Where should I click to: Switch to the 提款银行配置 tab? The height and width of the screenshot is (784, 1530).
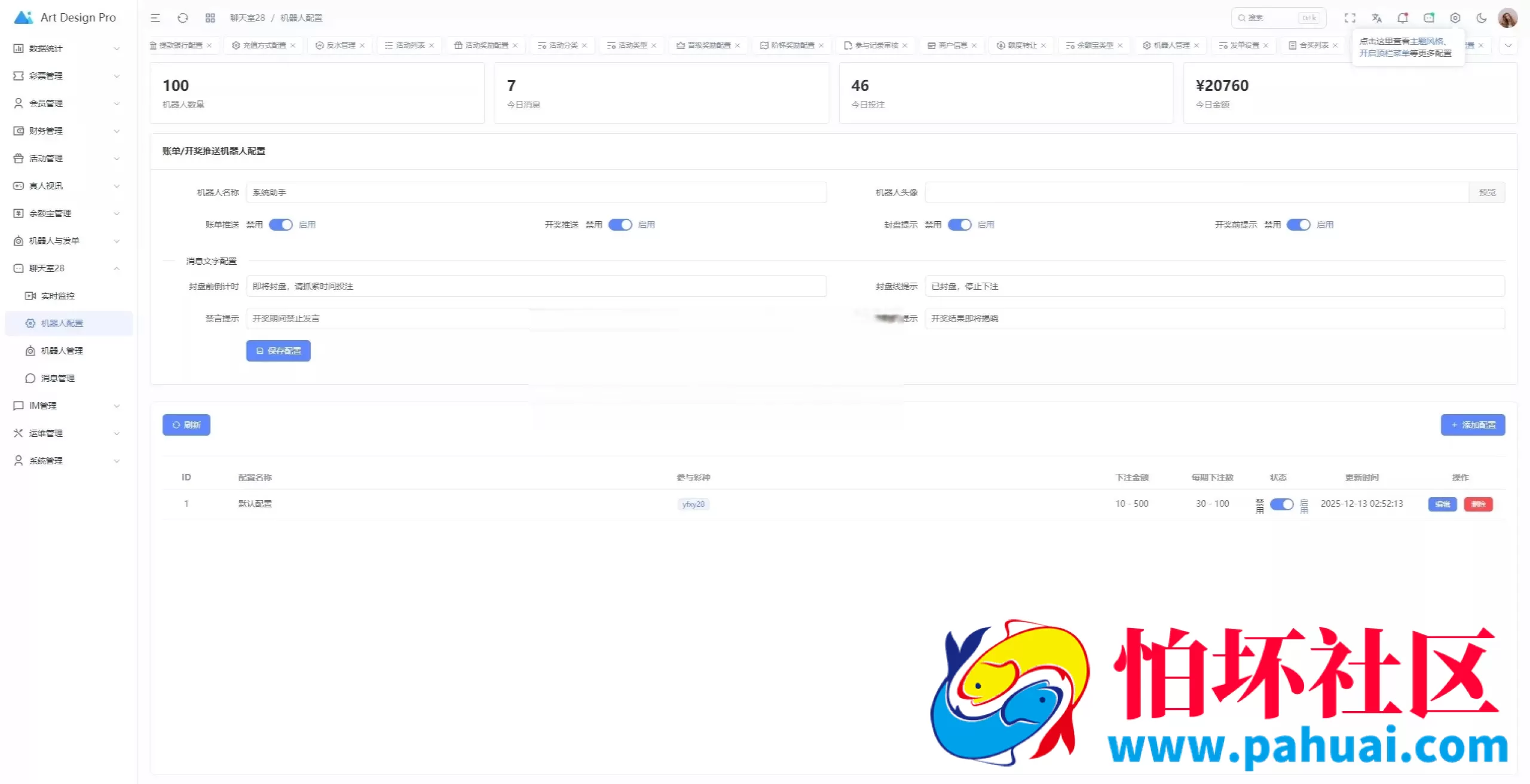coord(180,45)
